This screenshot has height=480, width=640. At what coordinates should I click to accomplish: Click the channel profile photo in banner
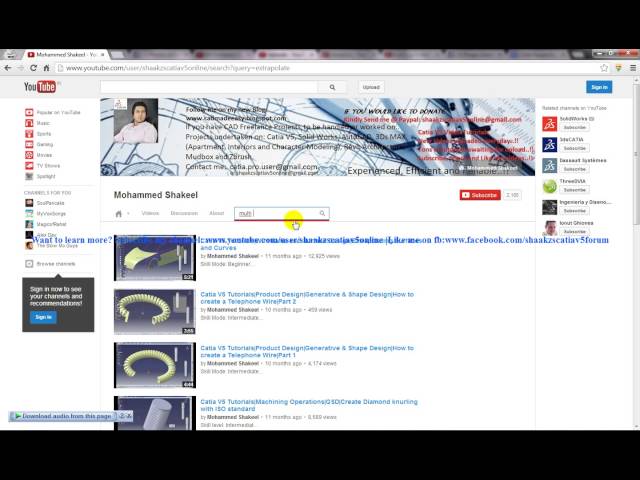coord(136,121)
